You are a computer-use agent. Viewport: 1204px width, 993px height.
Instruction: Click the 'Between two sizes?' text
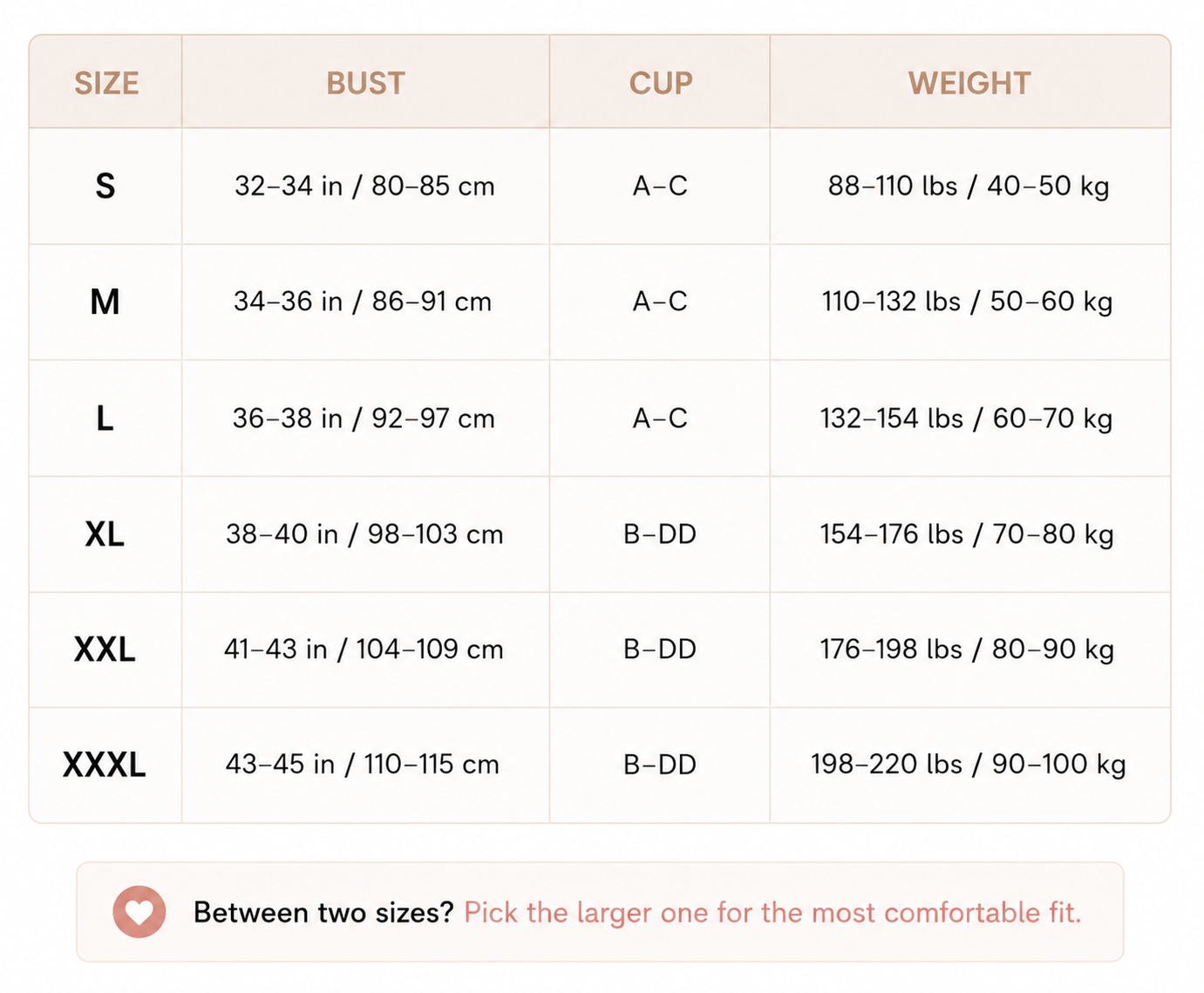point(323,912)
